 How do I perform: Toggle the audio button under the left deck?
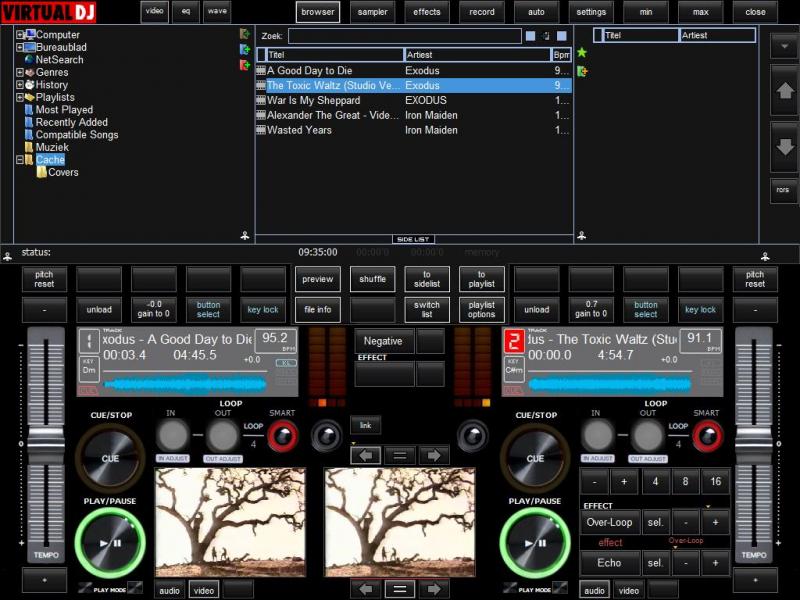click(x=169, y=590)
